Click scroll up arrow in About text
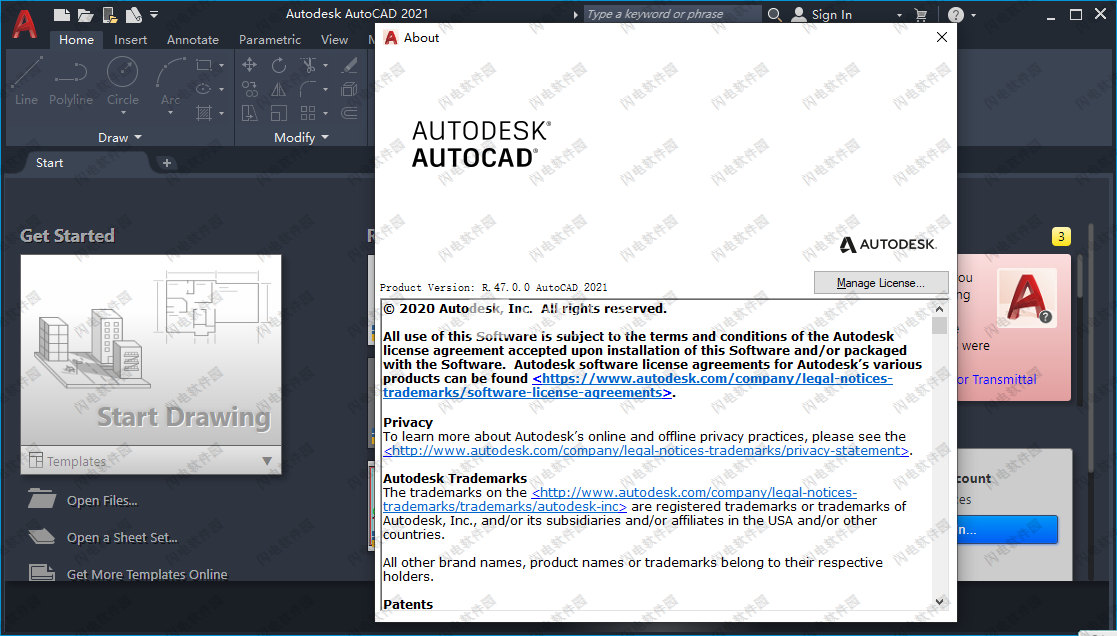The width and height of the screenshot is (1117, 636). click(x=940, y=309)
